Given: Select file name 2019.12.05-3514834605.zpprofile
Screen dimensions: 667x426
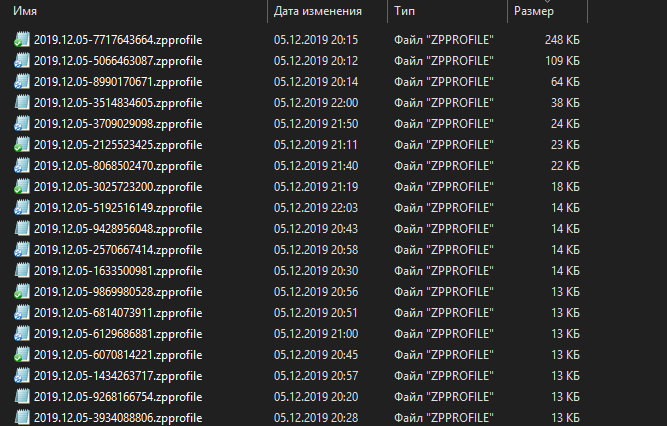Looking at the screenshot, I should pyautogui.click(x=118, y=103).
